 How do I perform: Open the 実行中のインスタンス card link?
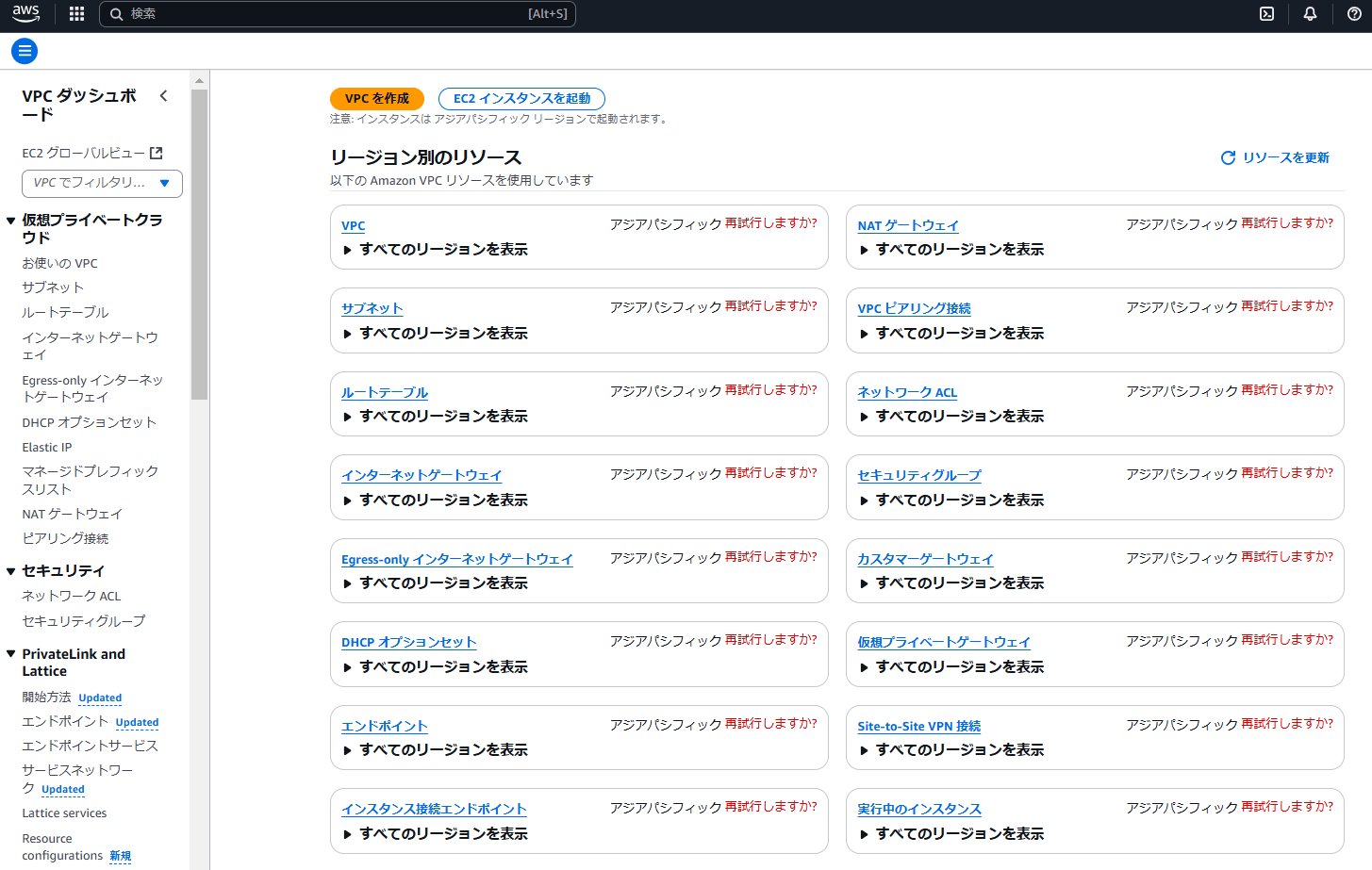click(x=919, y=810)
